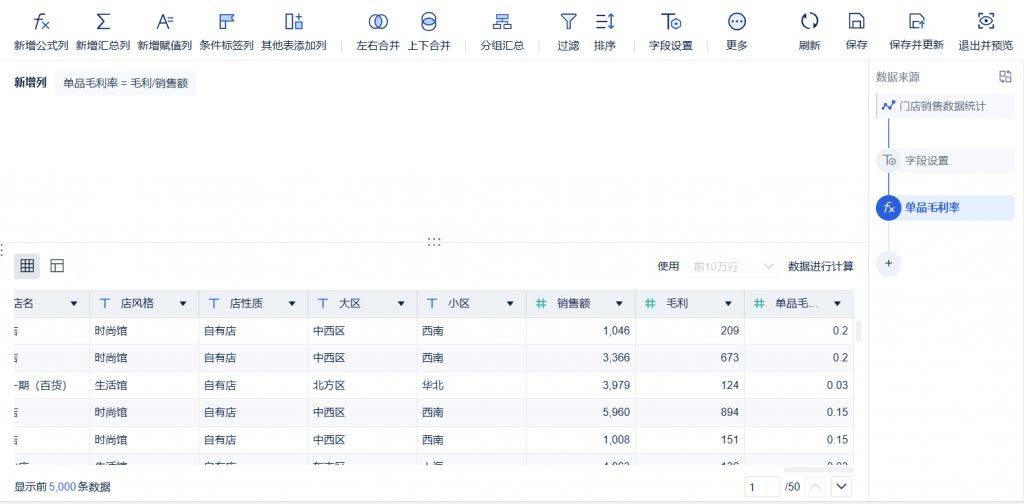Click the 新增公式列 formula column icon
The image size is (1024, 504).
(41, 22)
